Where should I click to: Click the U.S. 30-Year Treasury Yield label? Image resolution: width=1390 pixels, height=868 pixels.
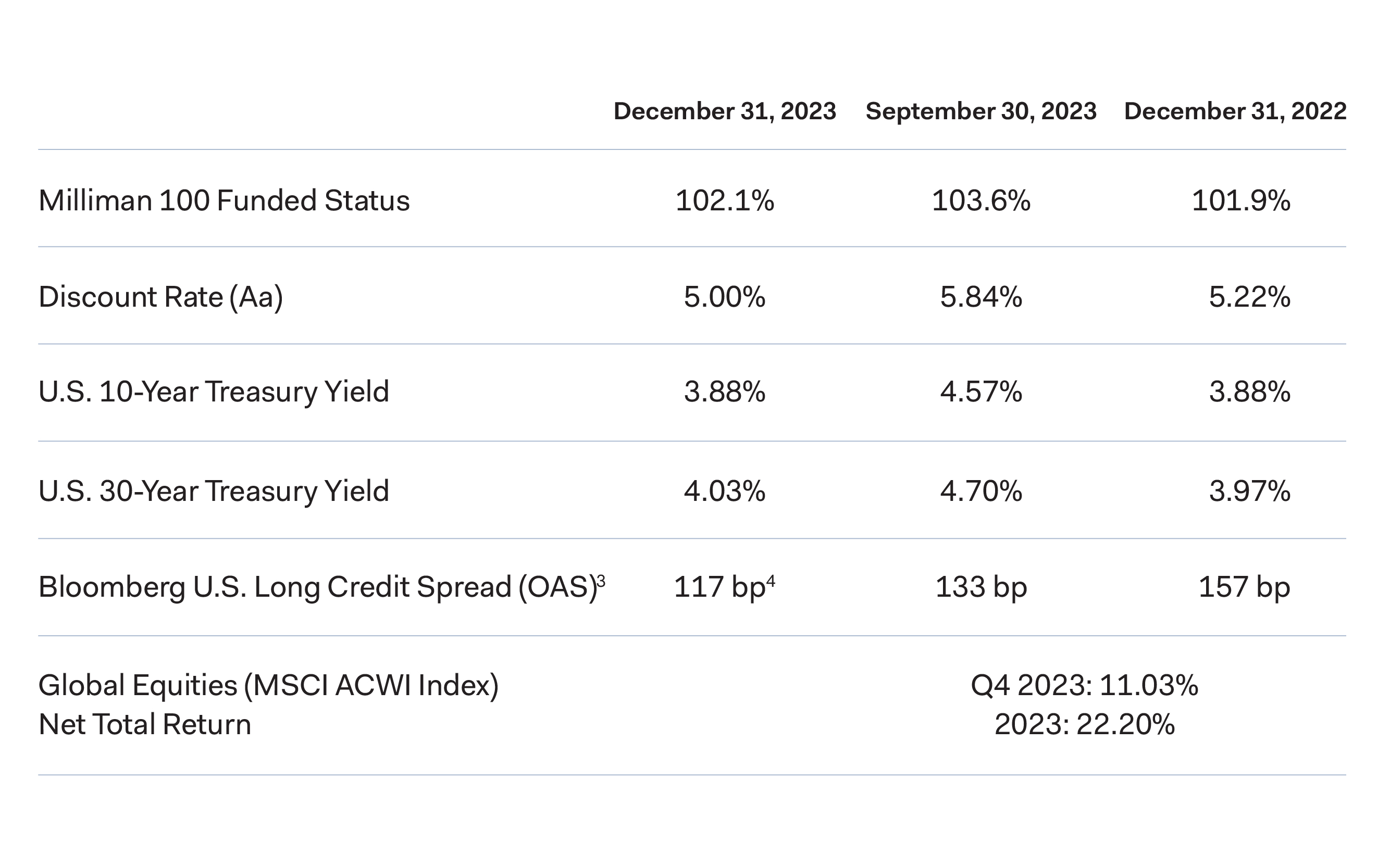click(x=214, y=492)
